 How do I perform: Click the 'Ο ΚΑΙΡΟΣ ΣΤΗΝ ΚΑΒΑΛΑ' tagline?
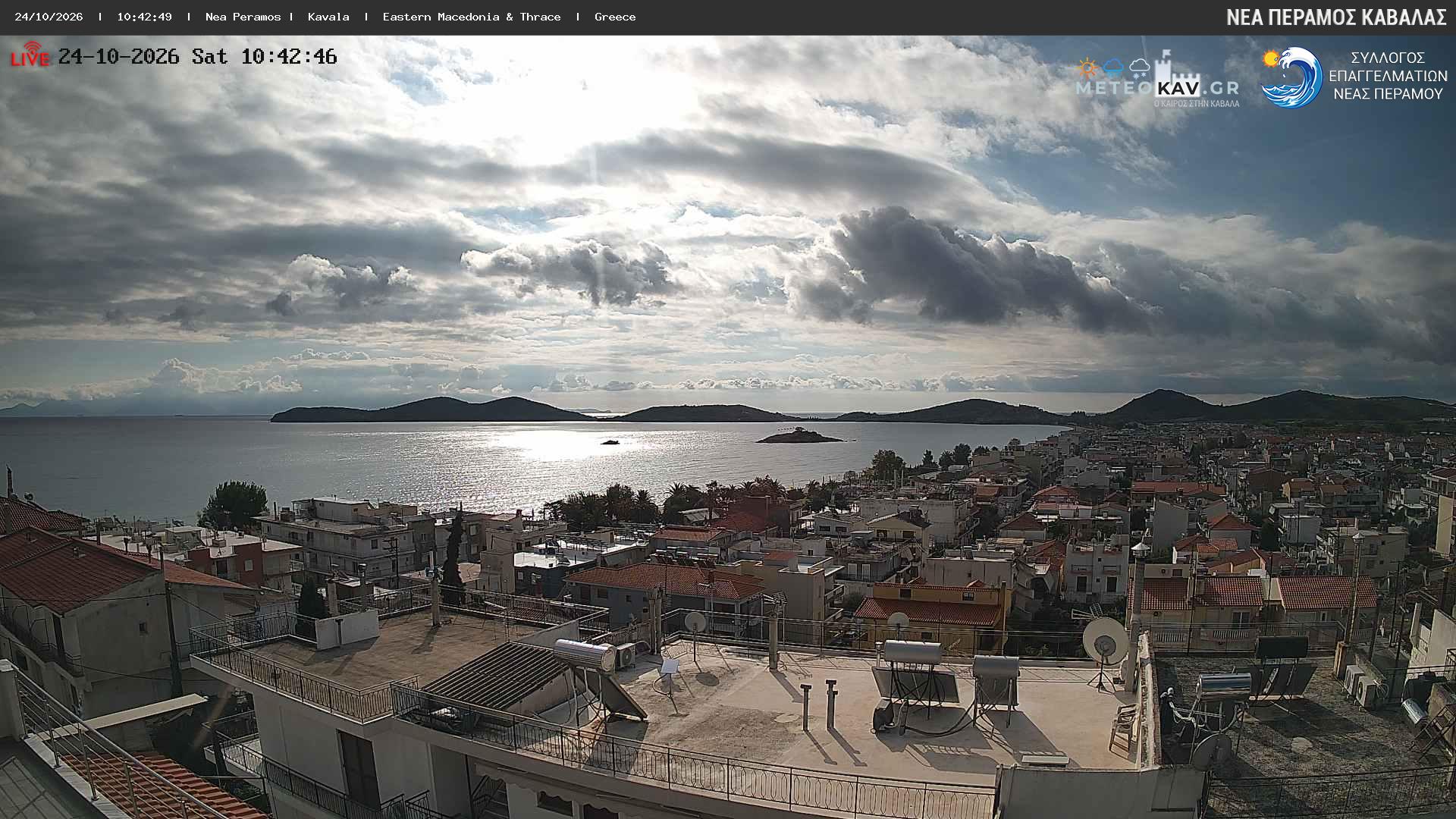(x=1197, y=103)
